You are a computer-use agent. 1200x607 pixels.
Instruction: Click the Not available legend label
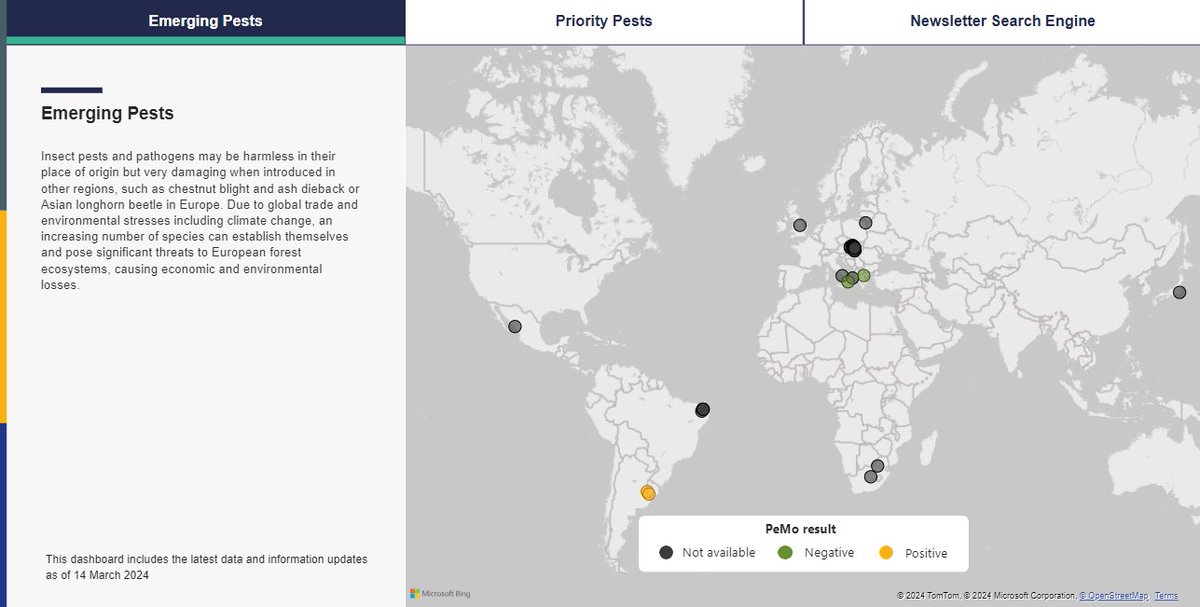[x=719, y=553]
